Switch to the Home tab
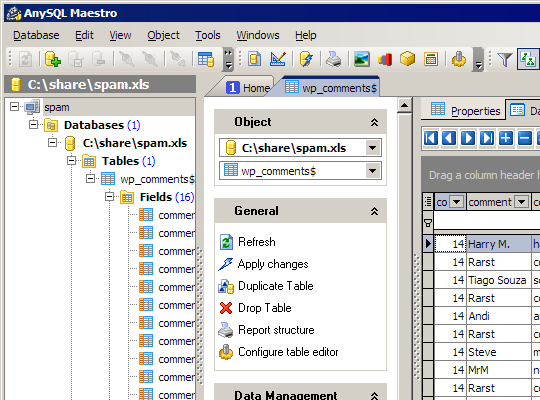The width and height of the screenshot is (540, 400). coord(248,88)
